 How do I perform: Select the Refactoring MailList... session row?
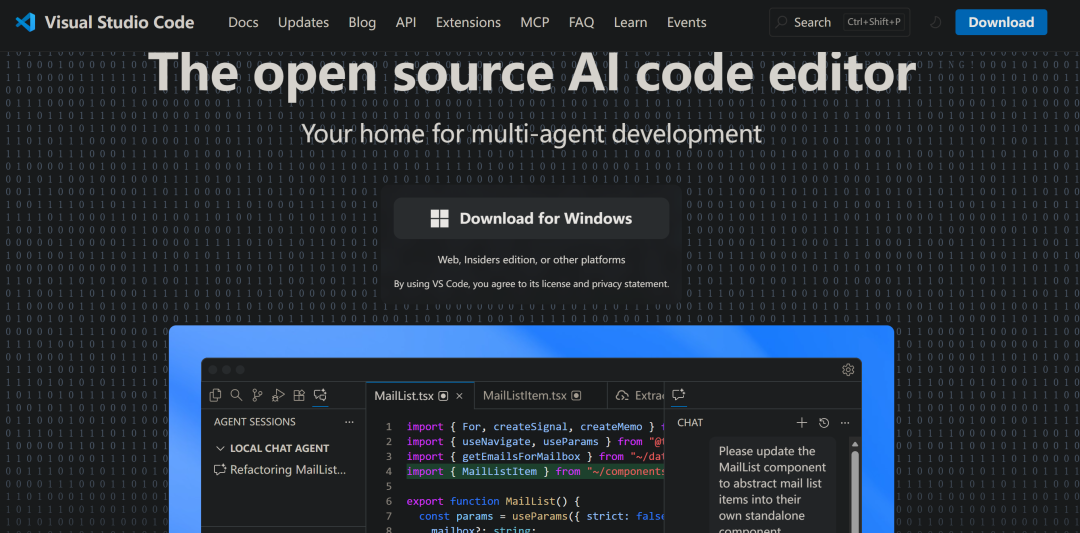283,470
